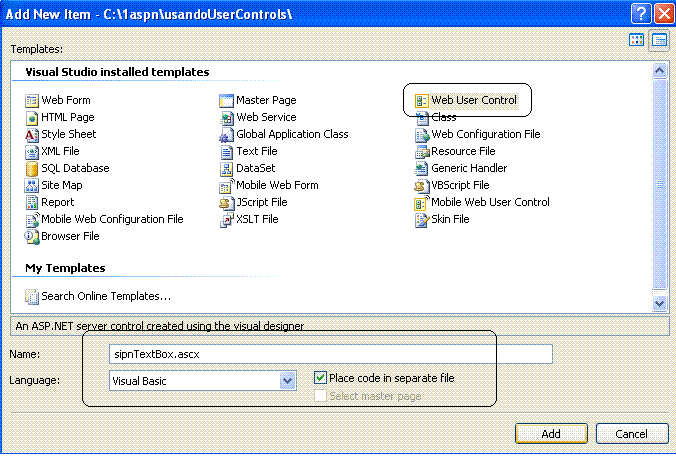Click the templates list scroll-down arrow
The height and width of the screenshot is (456, 676).
(x=659, y=303)
